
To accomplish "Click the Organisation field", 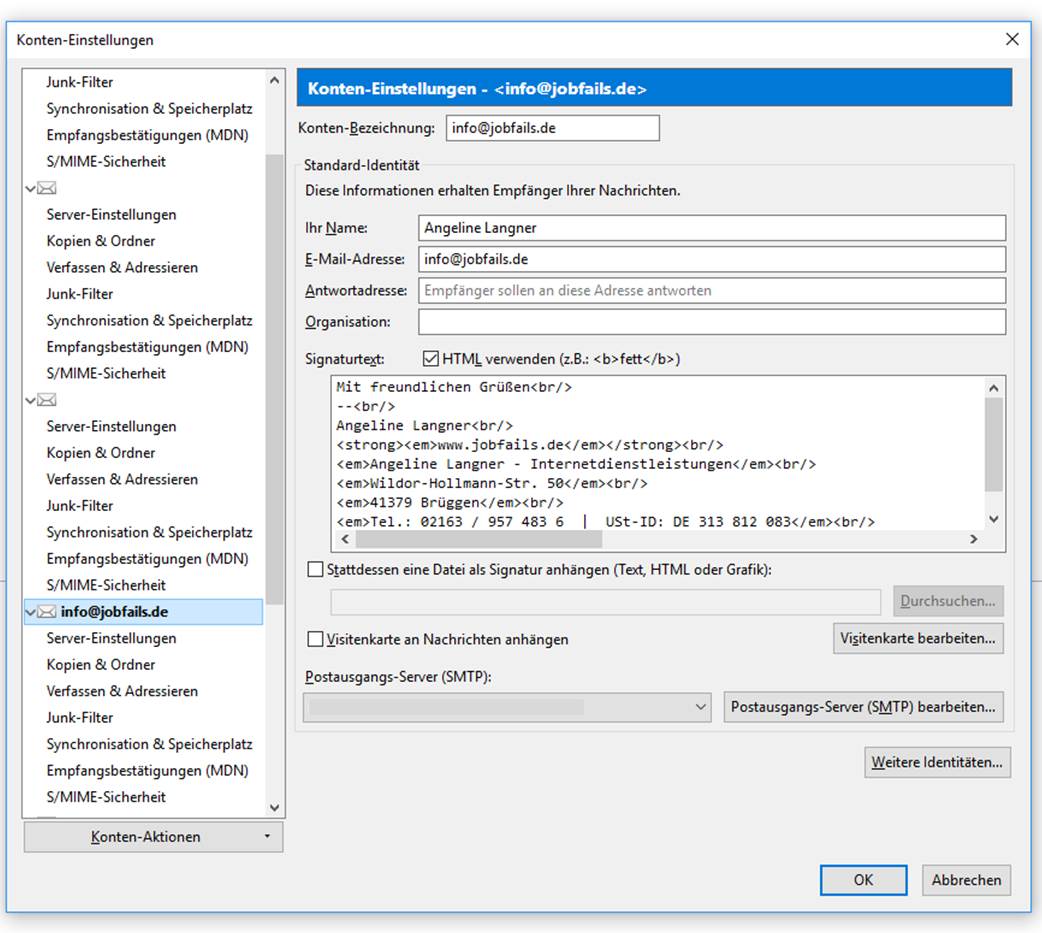I will tap(712, 322).
